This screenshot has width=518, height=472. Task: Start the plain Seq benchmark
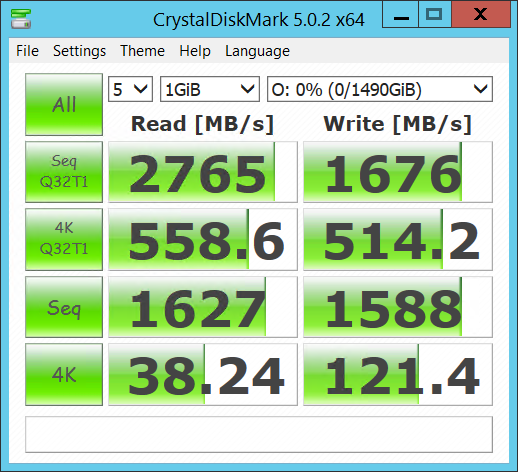pos(64,307)
